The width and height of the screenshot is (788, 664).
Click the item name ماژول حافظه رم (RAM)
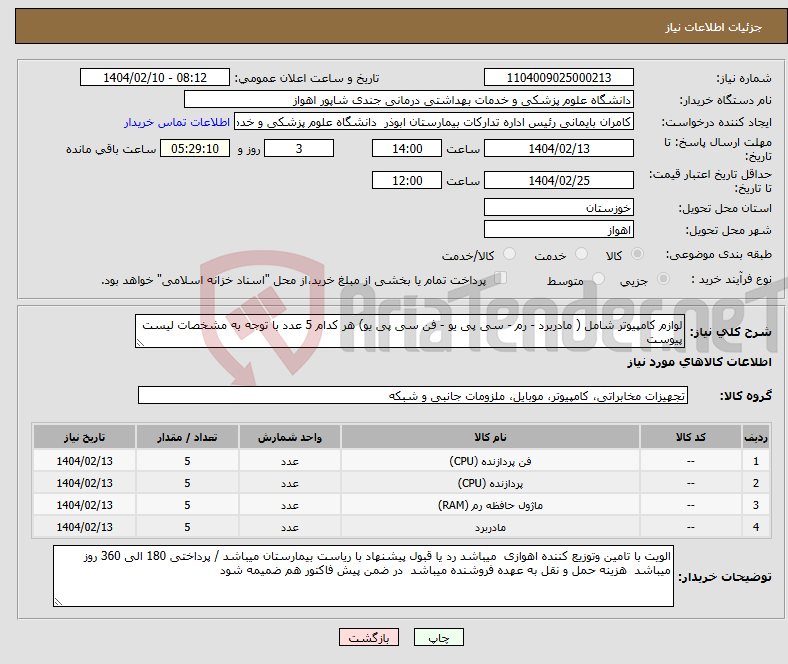(490, 505)
